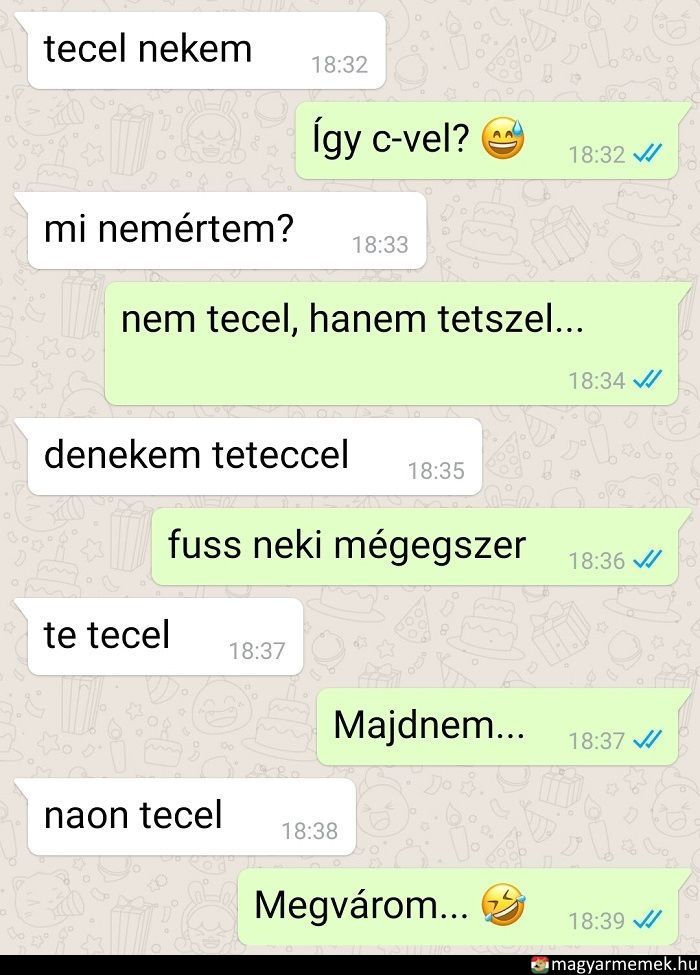The height and width of the screenshot is (975, 700).
Task: Click the blue read checkmarks at 18:34
Action: coord(647,379)
